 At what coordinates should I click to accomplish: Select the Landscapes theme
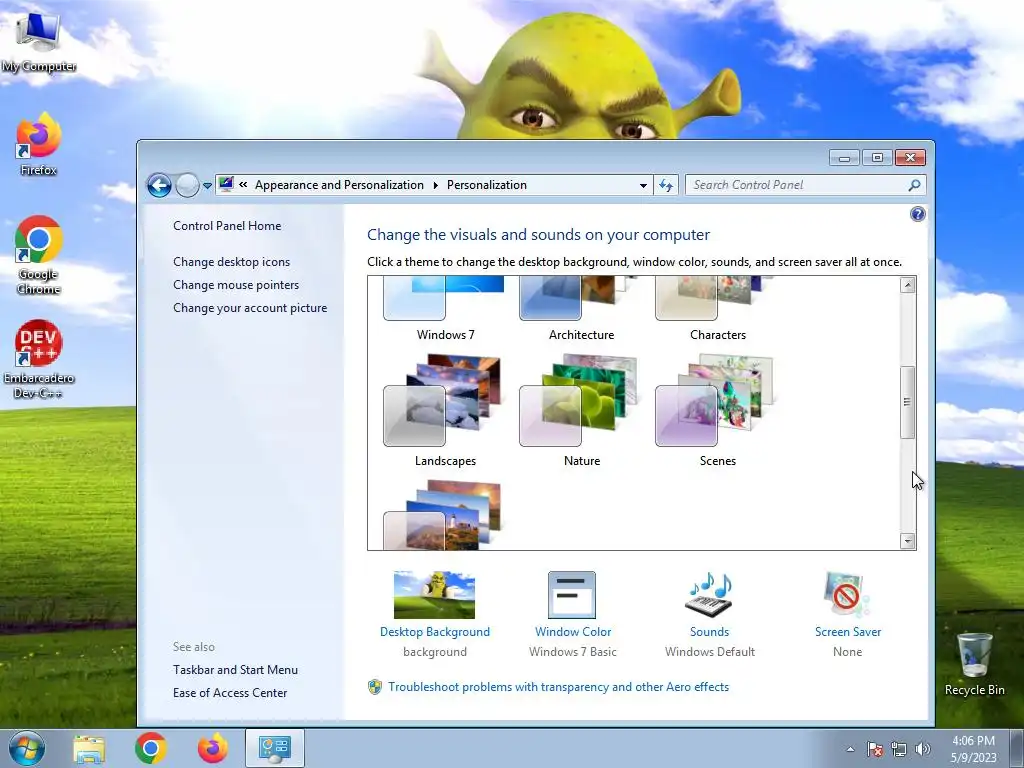[444, 400]
